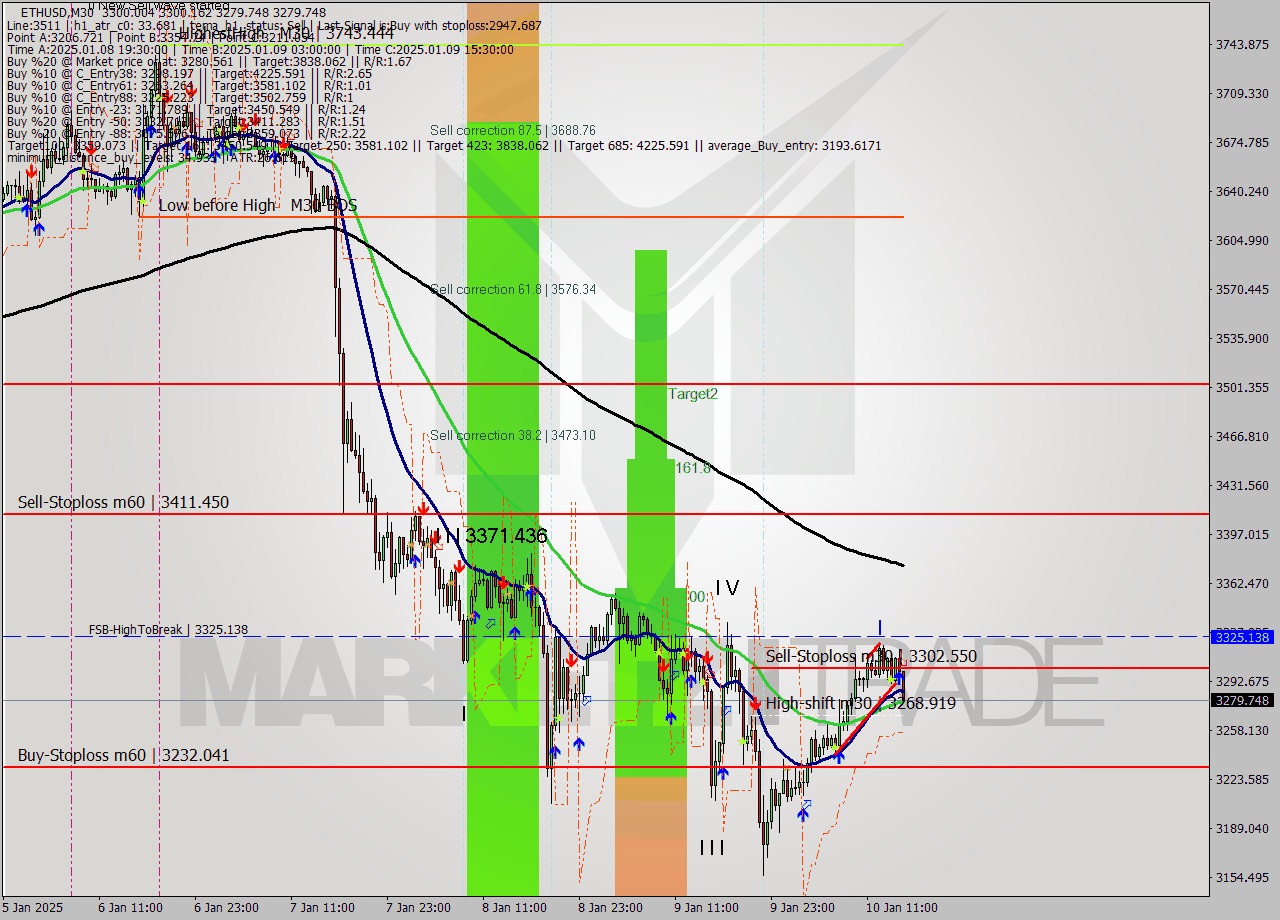
Task: Click the 3371.436 wave price label
Action: [506, 536]
